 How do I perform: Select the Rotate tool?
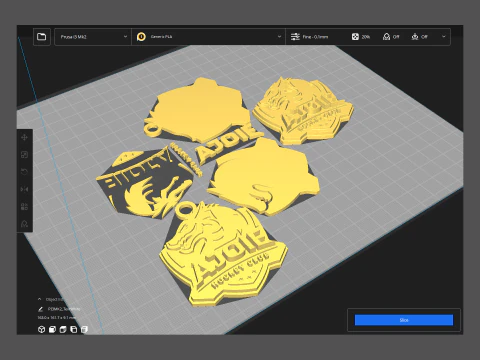[x=25, y=172]
